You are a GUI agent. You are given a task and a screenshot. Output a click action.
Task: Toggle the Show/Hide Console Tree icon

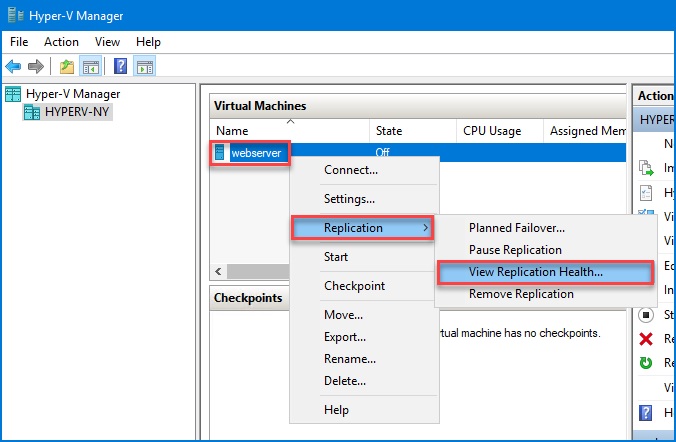point(89,67)
